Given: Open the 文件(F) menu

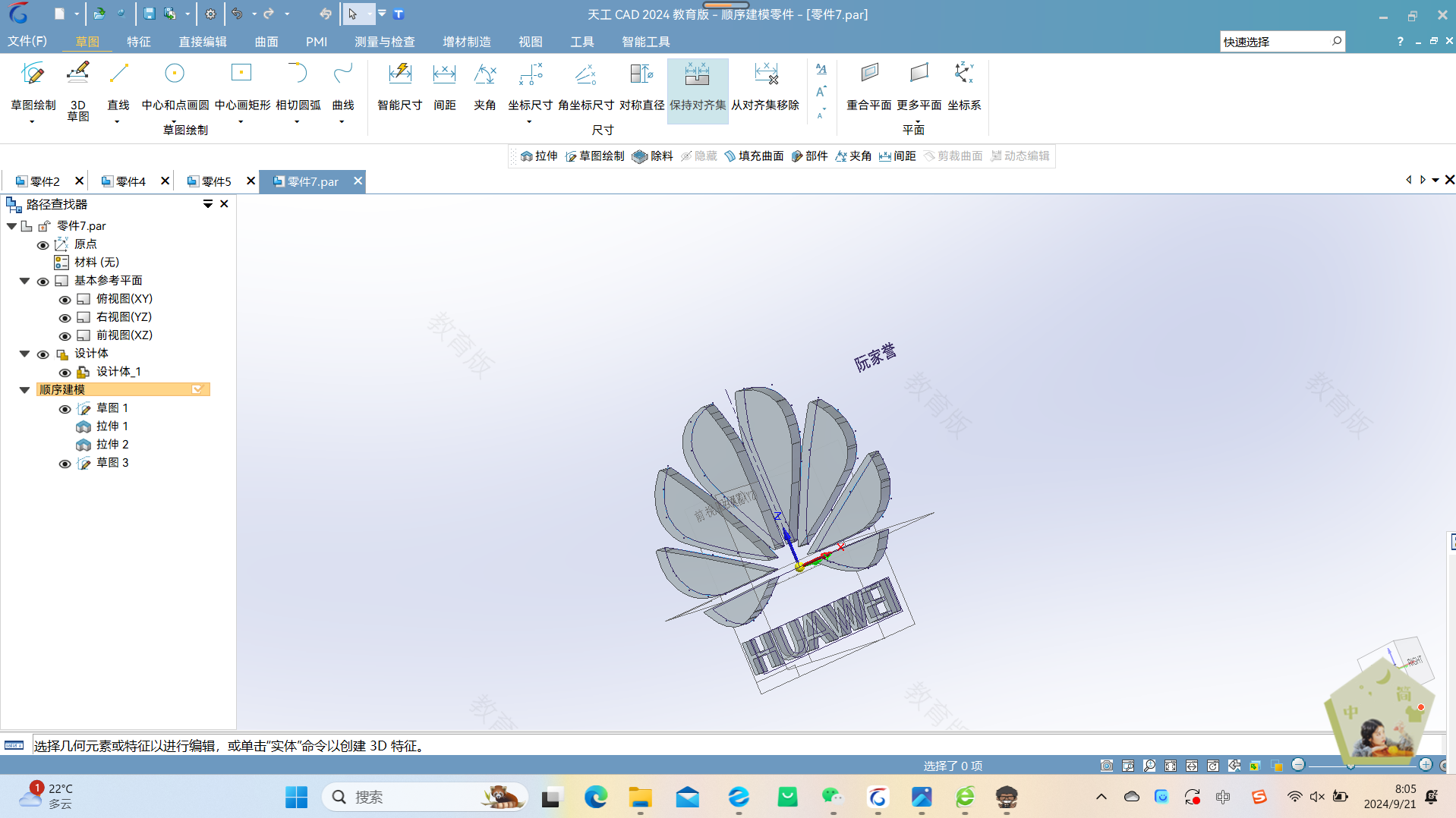Looking at the screenshot, I should coord(27,41).
